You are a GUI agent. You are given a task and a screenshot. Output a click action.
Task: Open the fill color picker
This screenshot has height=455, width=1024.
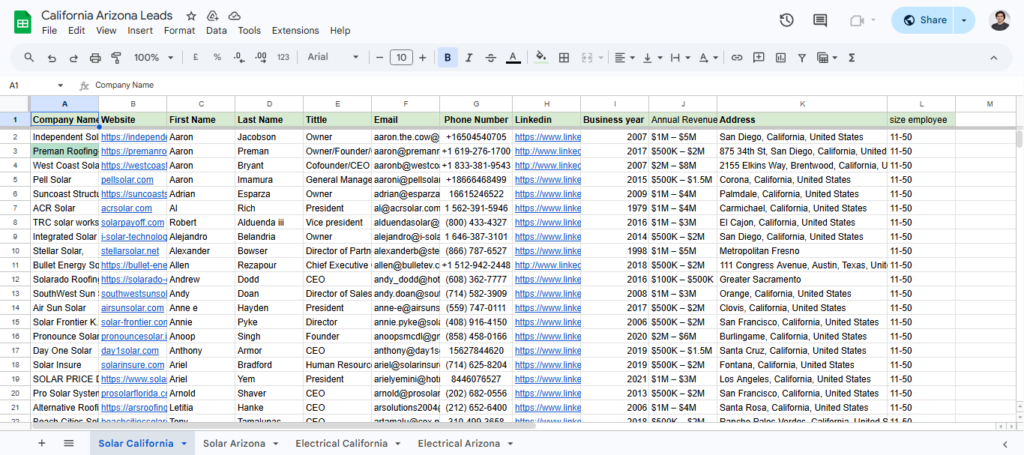[541, 57]
